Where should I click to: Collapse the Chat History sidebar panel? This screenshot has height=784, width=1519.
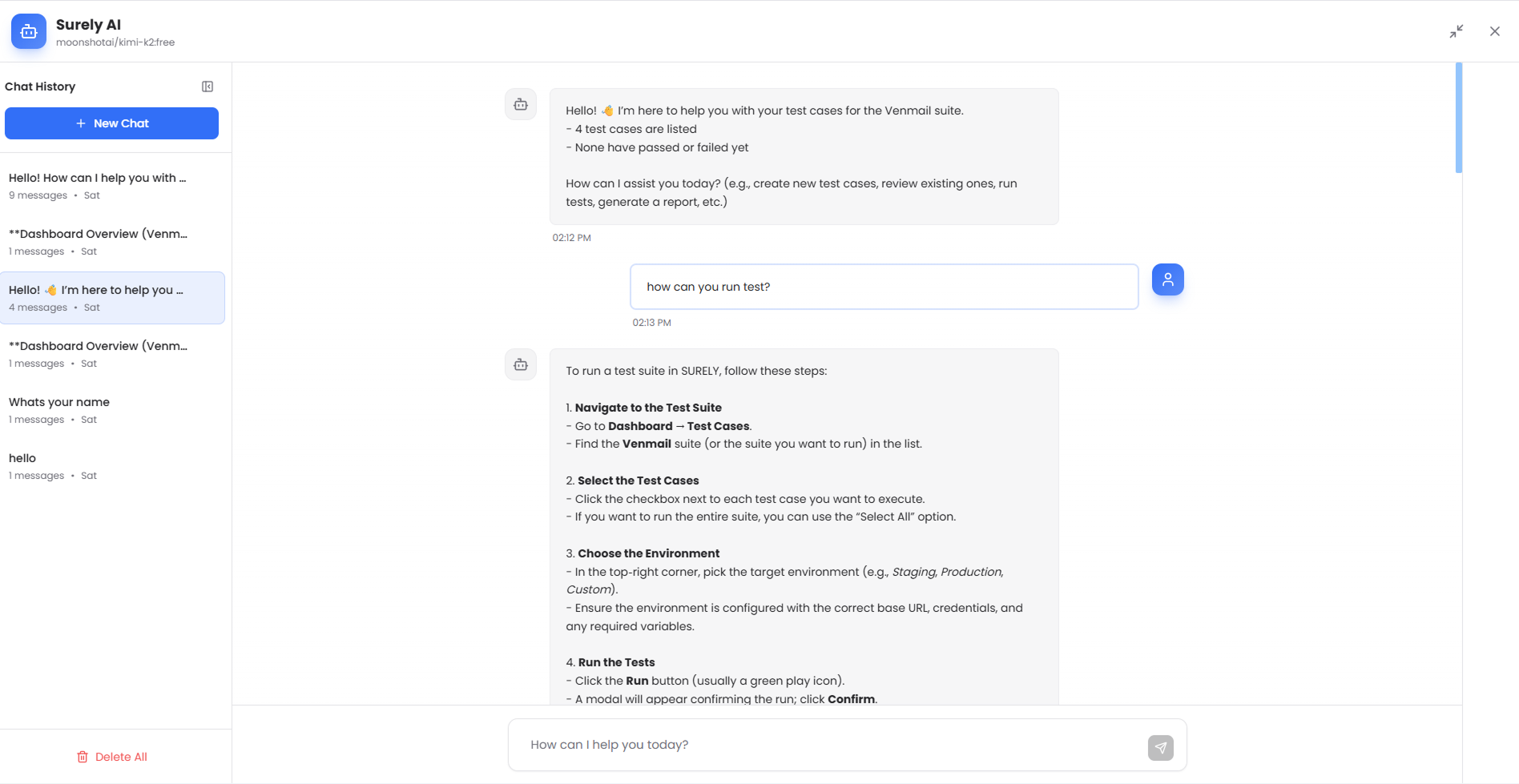(208, 86)
